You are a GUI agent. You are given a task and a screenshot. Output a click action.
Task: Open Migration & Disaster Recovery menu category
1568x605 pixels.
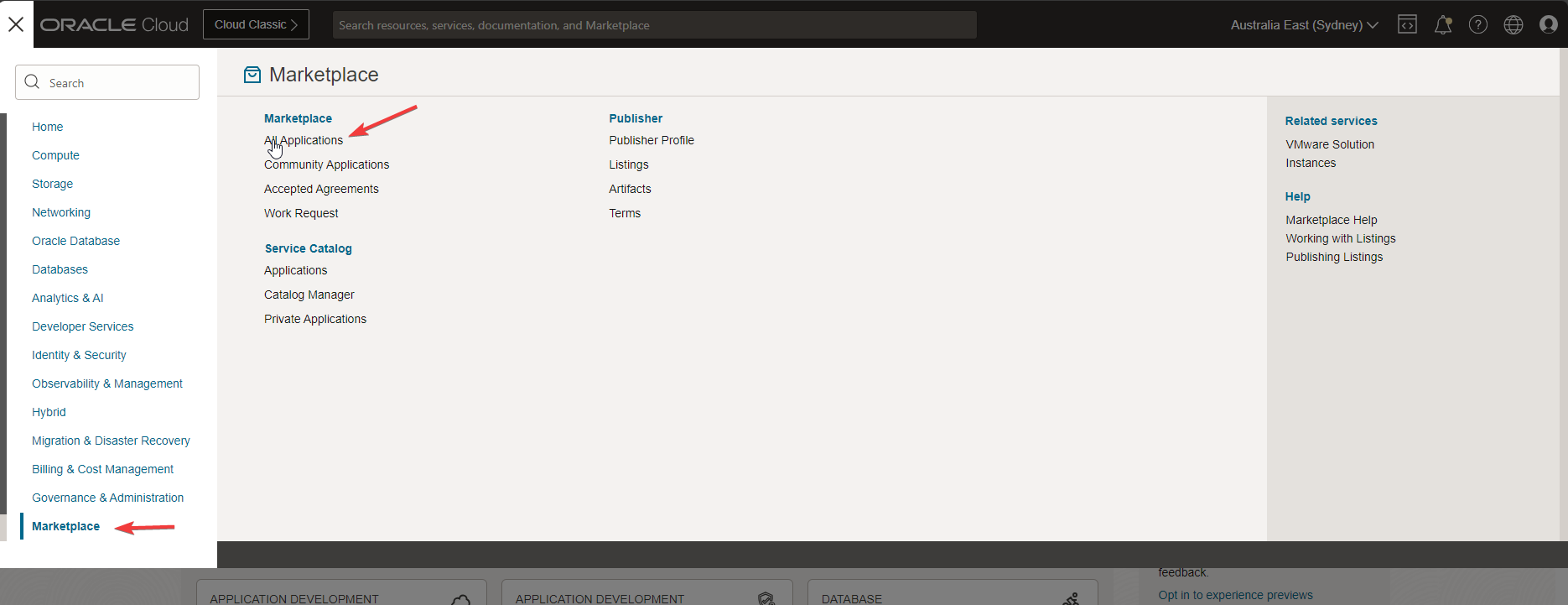point(111,441)
